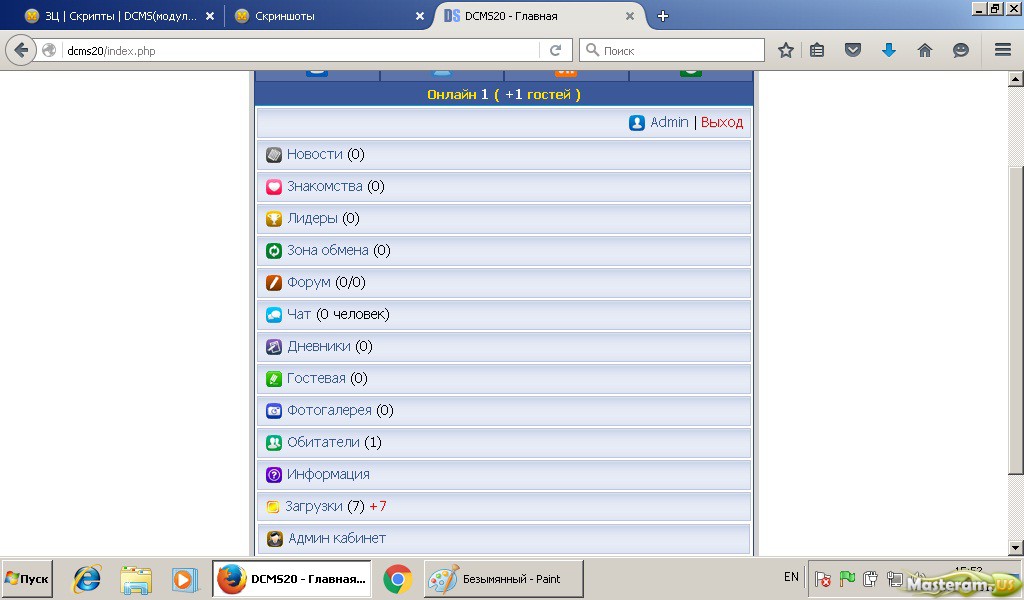
Task: Log out via the Выход link
Action: point(722,123)
